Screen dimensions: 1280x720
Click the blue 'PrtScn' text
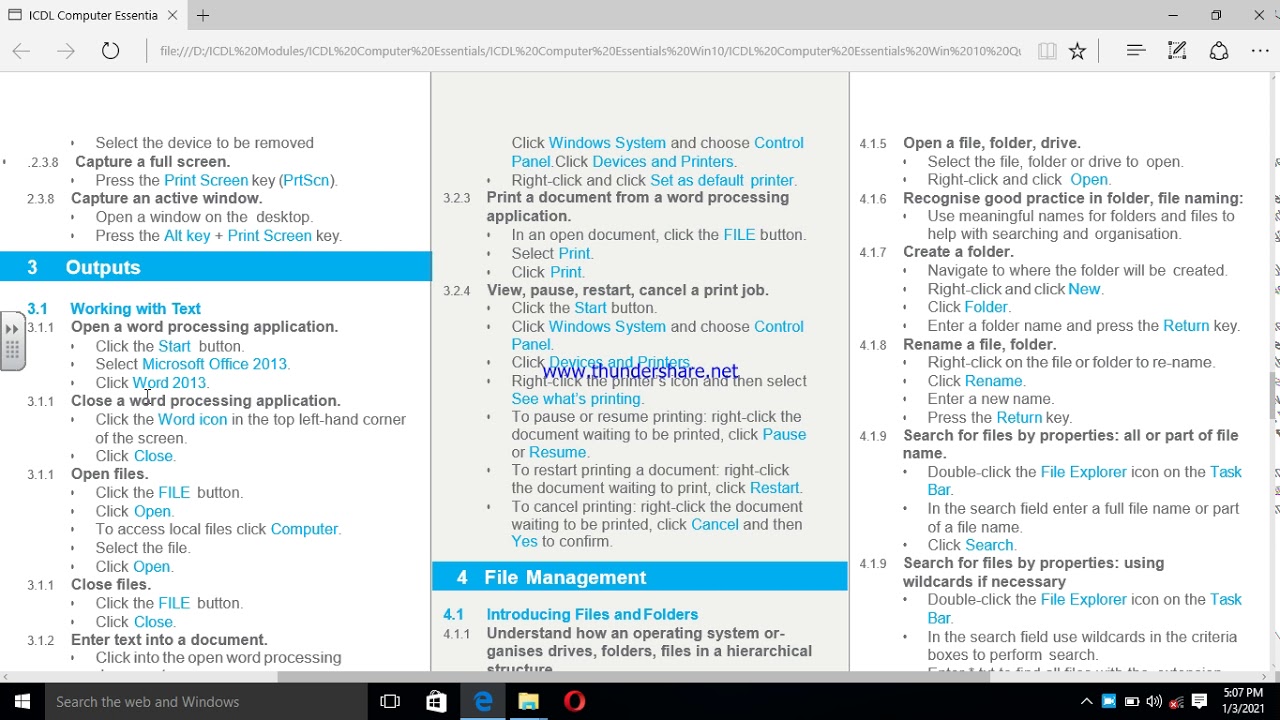pos(305,180)
